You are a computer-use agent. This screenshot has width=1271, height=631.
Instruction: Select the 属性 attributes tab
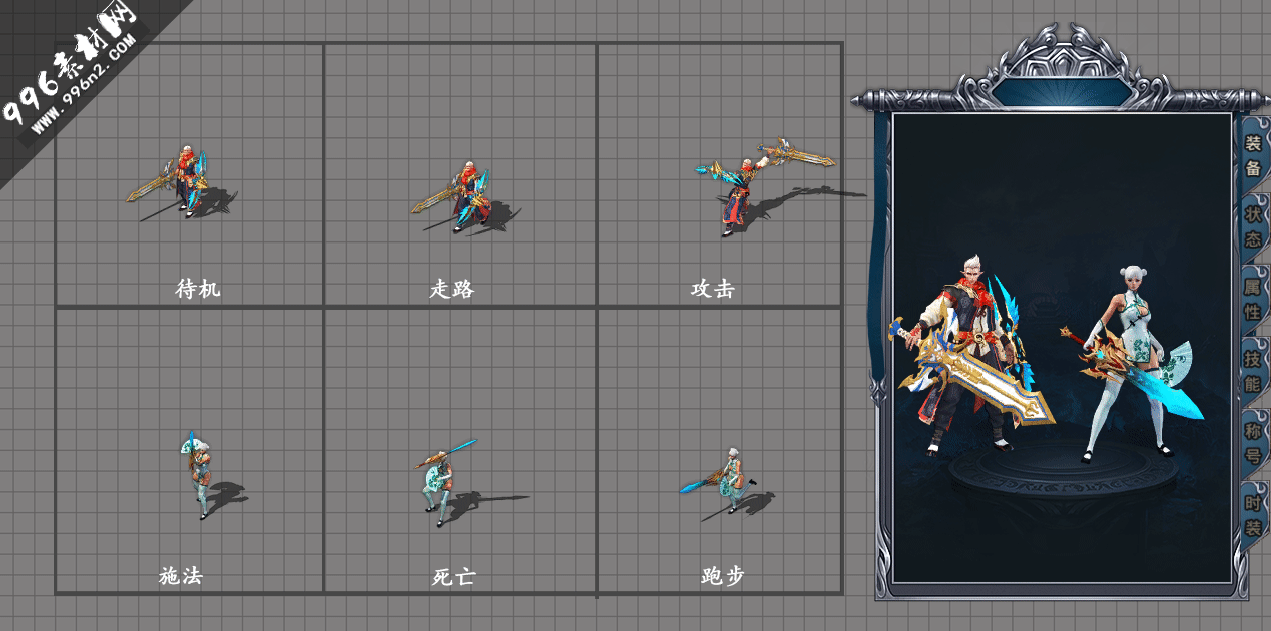1253,299
